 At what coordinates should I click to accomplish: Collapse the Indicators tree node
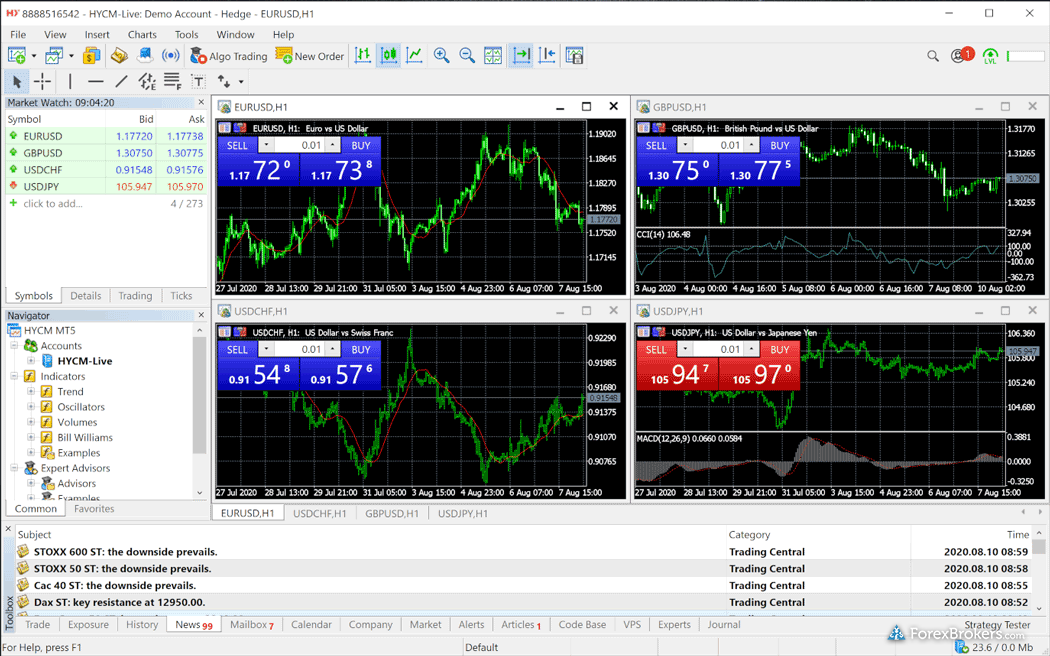pyautogui.click(x=14, y=376)
